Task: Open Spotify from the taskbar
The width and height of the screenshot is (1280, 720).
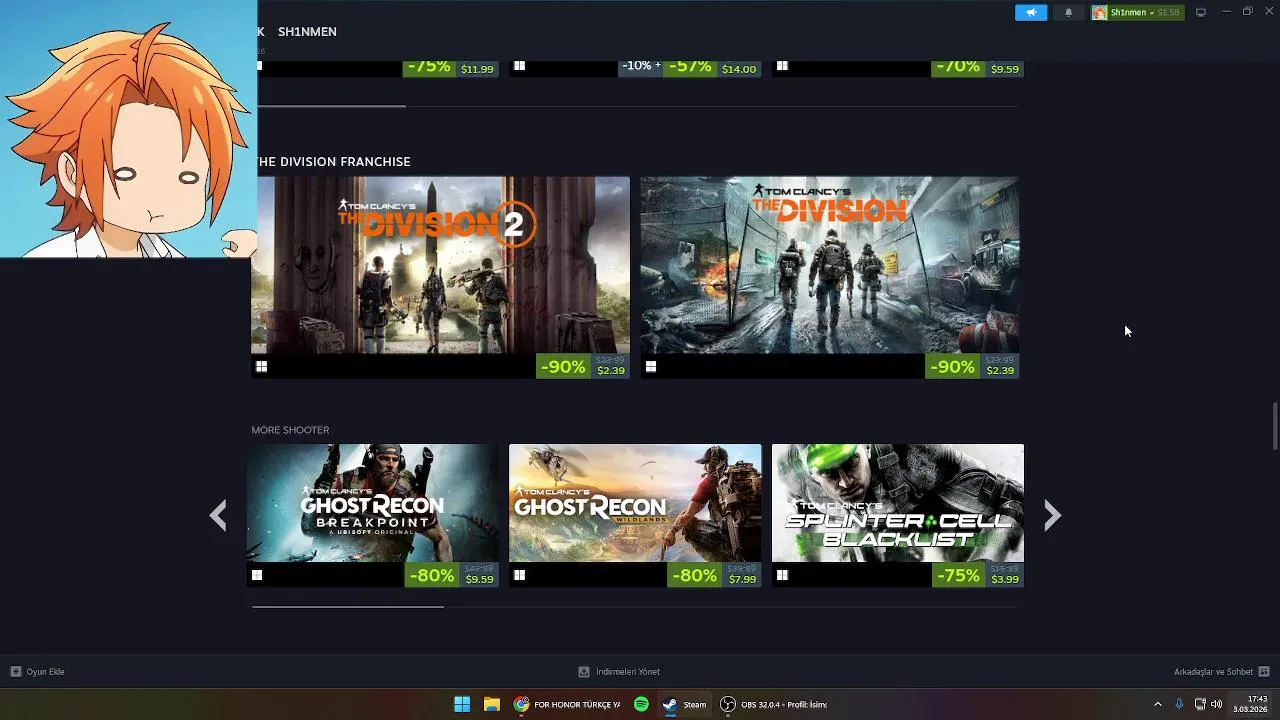Action: pos(641,704)
